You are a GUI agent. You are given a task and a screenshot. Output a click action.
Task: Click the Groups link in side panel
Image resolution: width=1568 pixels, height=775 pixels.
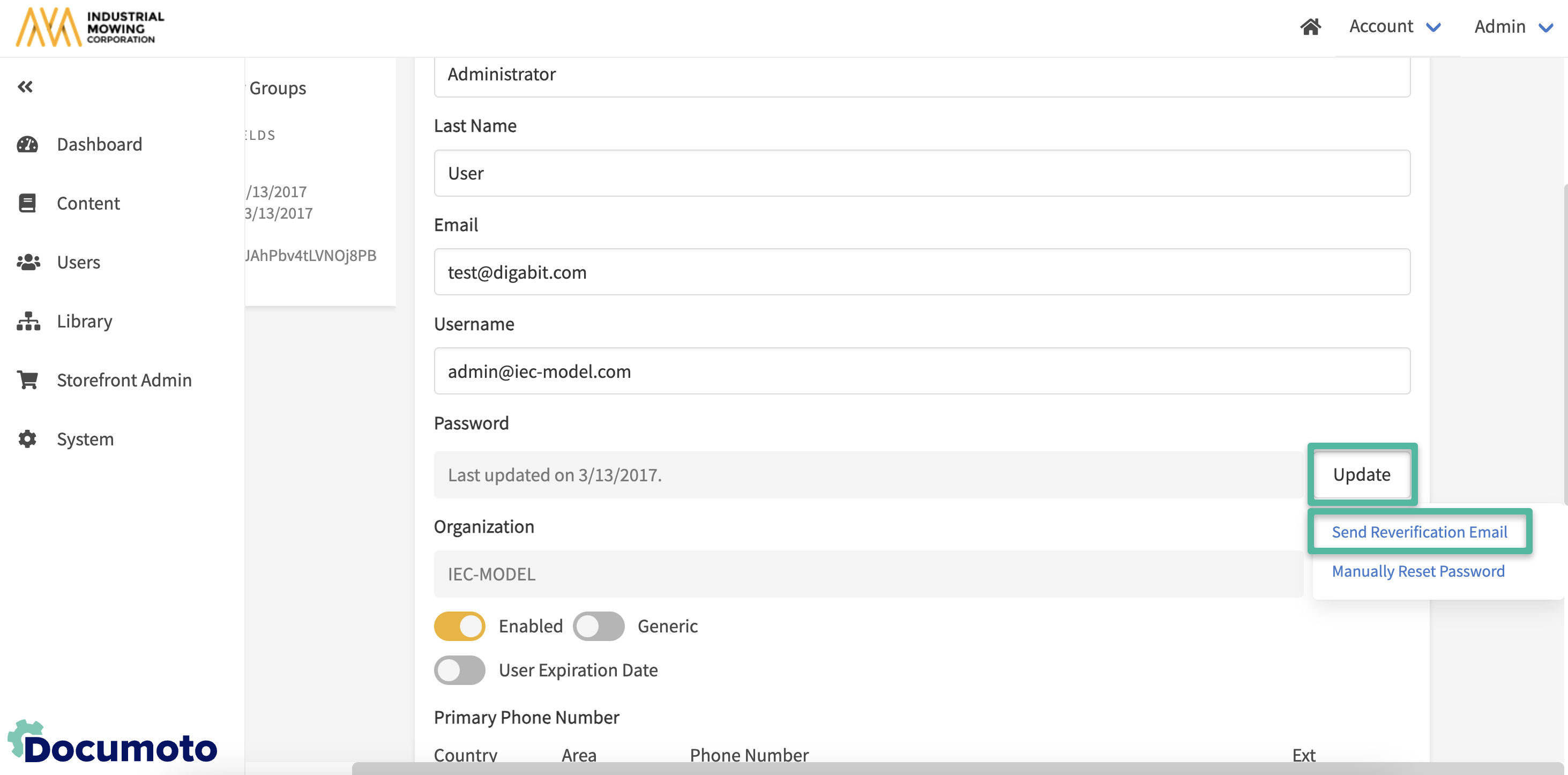point(278,88)
